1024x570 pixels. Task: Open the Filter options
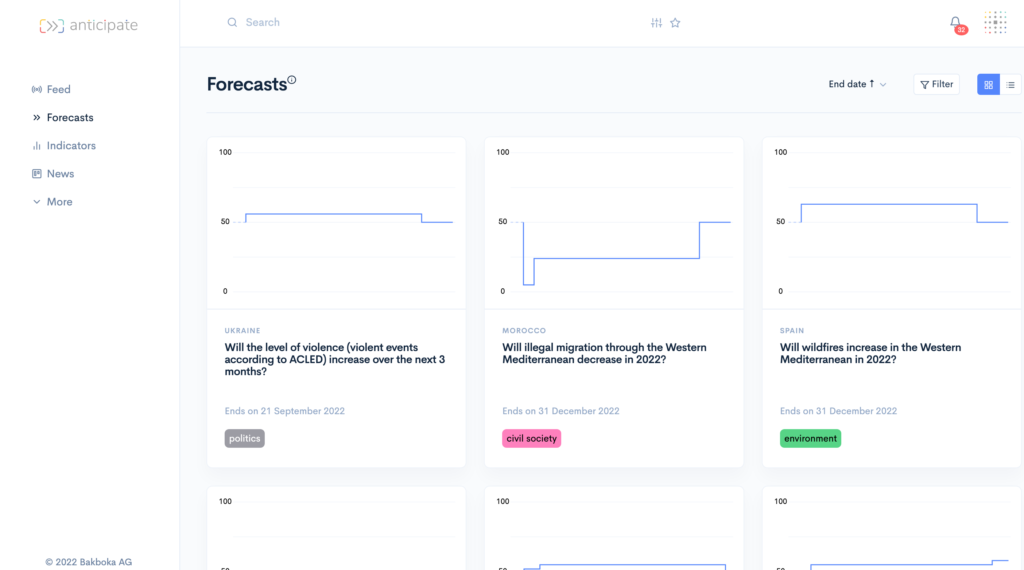click(936, 84)
